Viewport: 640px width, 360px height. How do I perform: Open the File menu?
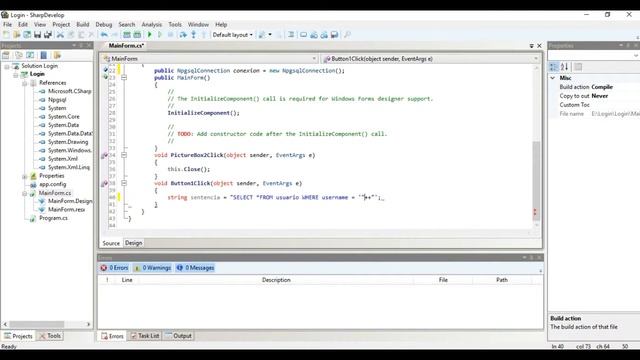point(7,24)
